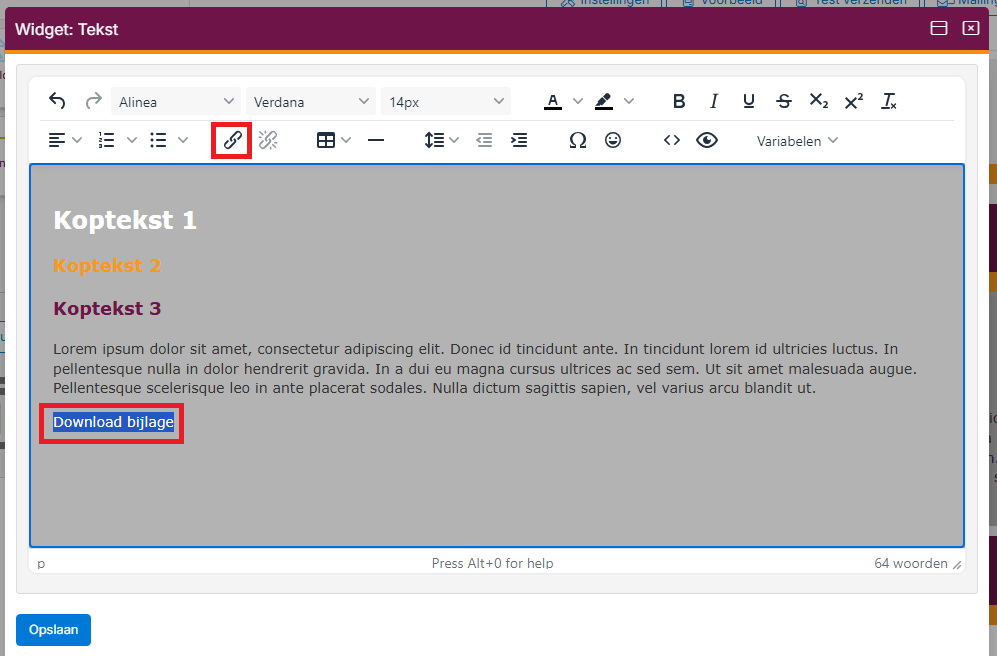Clear formatting from selected text
997x656 pixels.
tap(889, 101)
